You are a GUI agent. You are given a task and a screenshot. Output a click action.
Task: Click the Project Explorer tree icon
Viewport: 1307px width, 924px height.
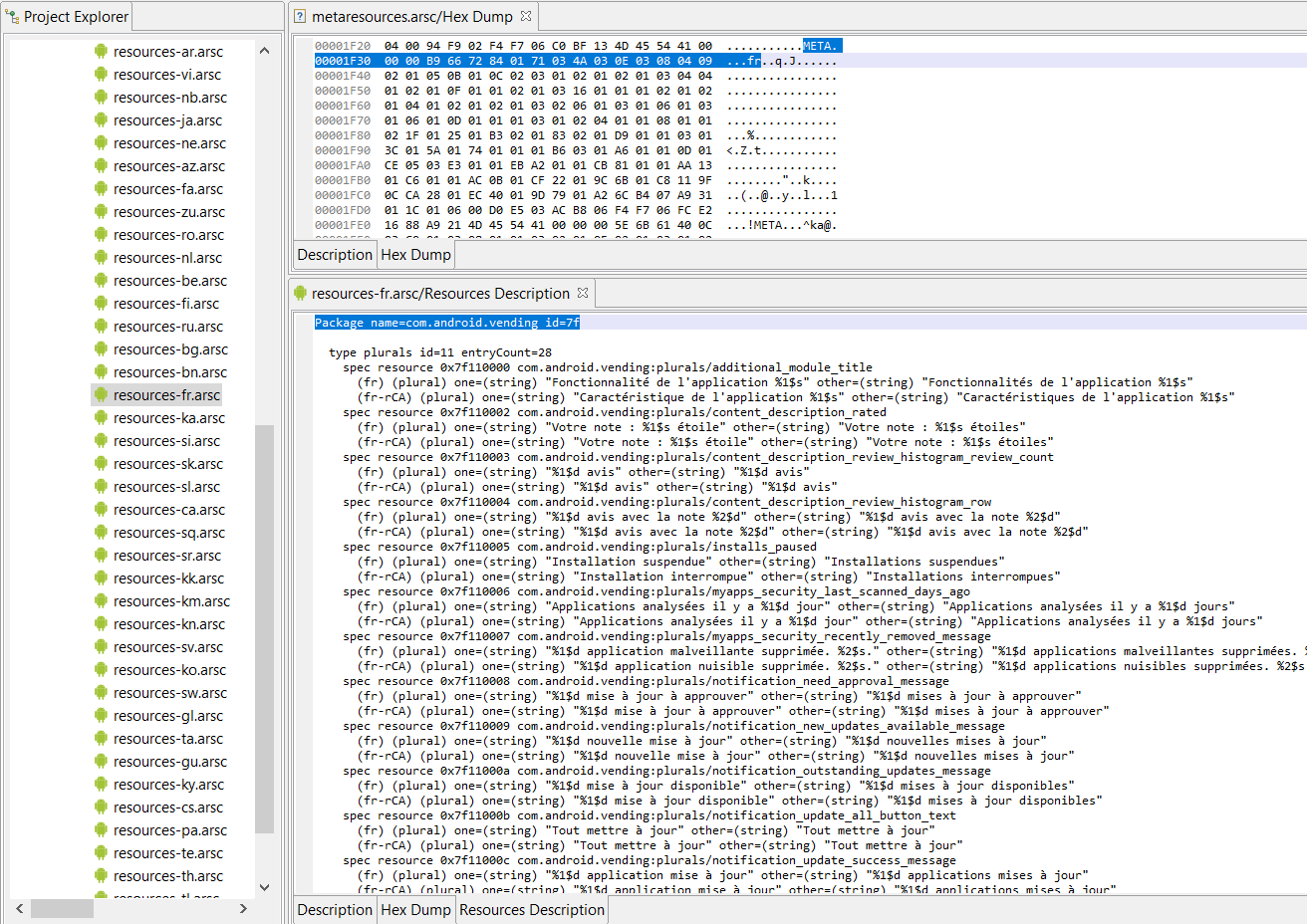[12, 17]
